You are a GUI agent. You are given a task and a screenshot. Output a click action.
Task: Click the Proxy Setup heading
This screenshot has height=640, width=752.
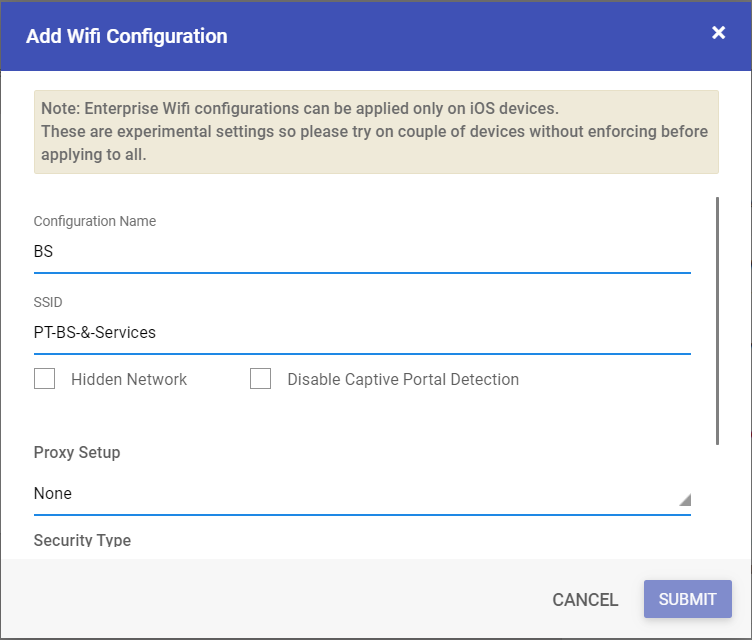coord(77,452)
